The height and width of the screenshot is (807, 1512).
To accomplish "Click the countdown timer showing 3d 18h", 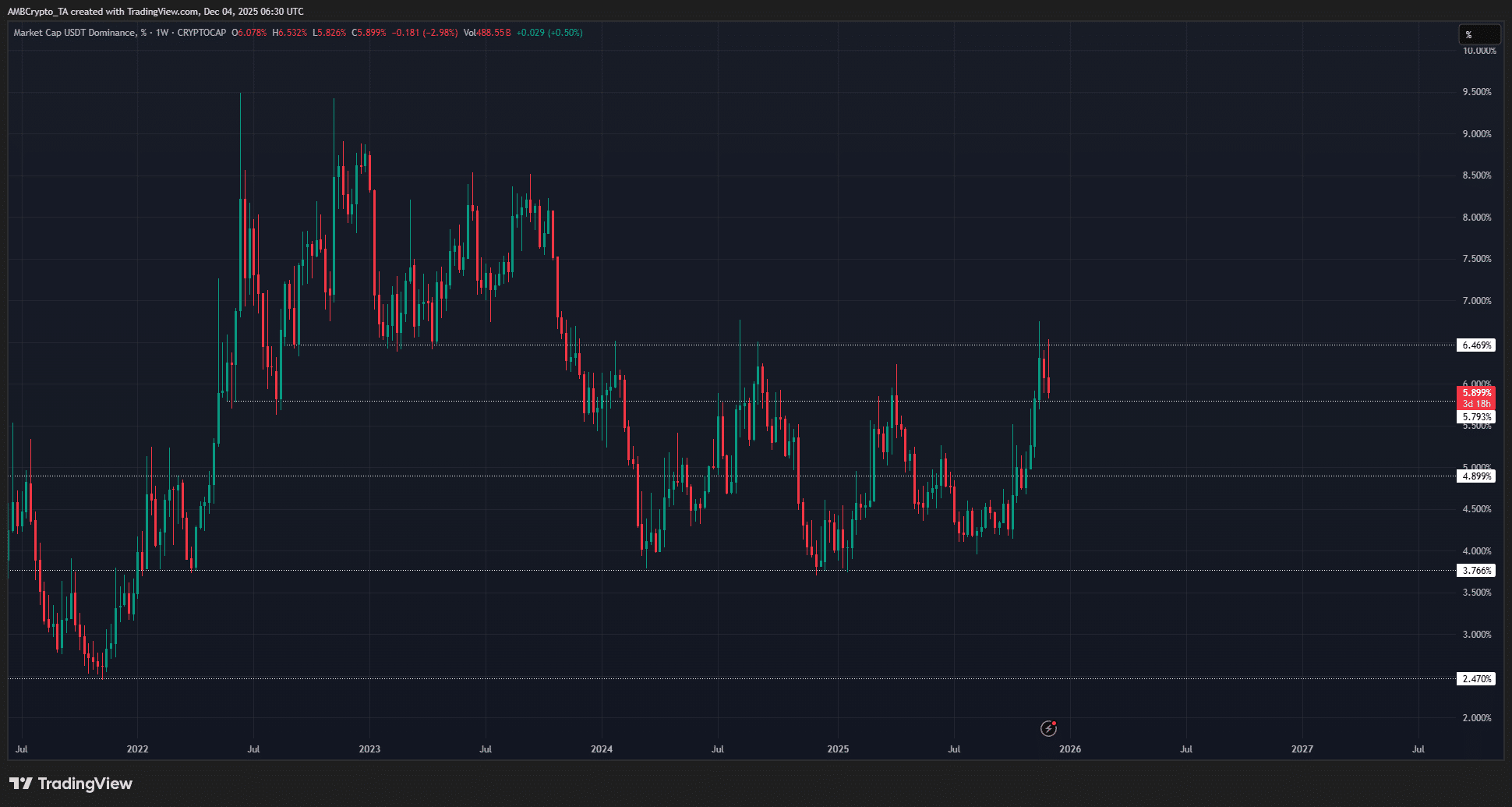I will pos(1477,405).
